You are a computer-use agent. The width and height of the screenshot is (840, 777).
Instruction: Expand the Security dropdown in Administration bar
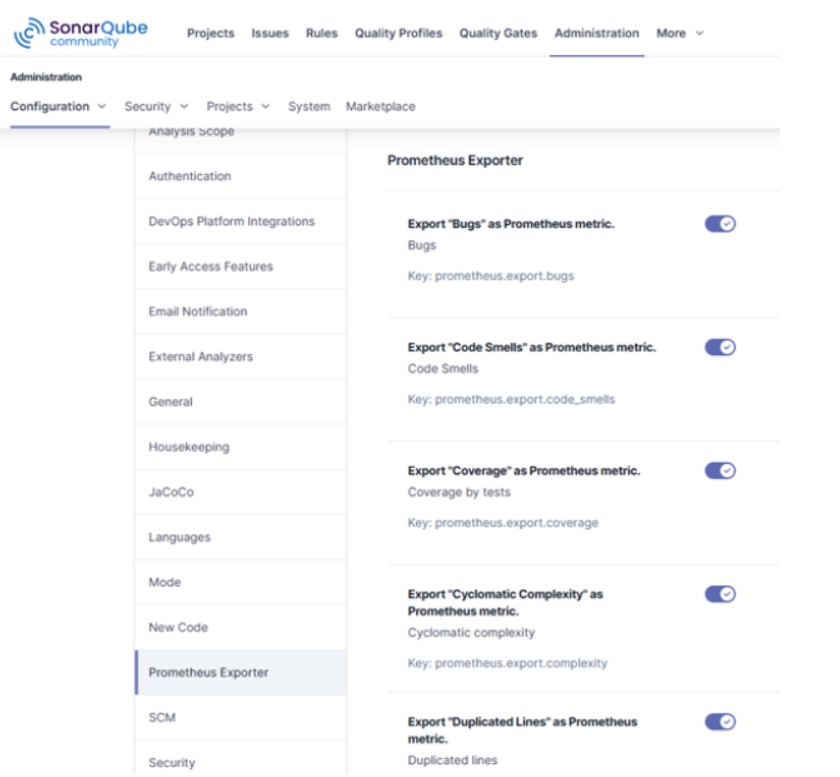(156, 106)
